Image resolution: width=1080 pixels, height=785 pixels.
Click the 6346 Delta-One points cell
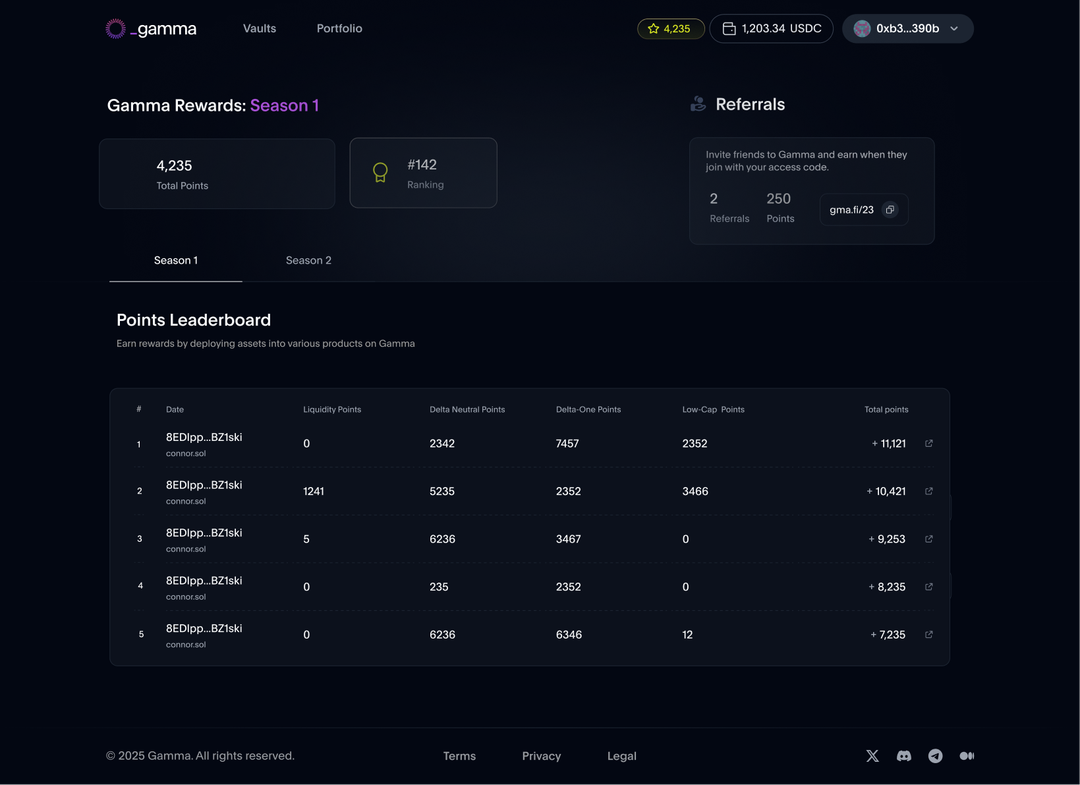(x=569, y=635)
